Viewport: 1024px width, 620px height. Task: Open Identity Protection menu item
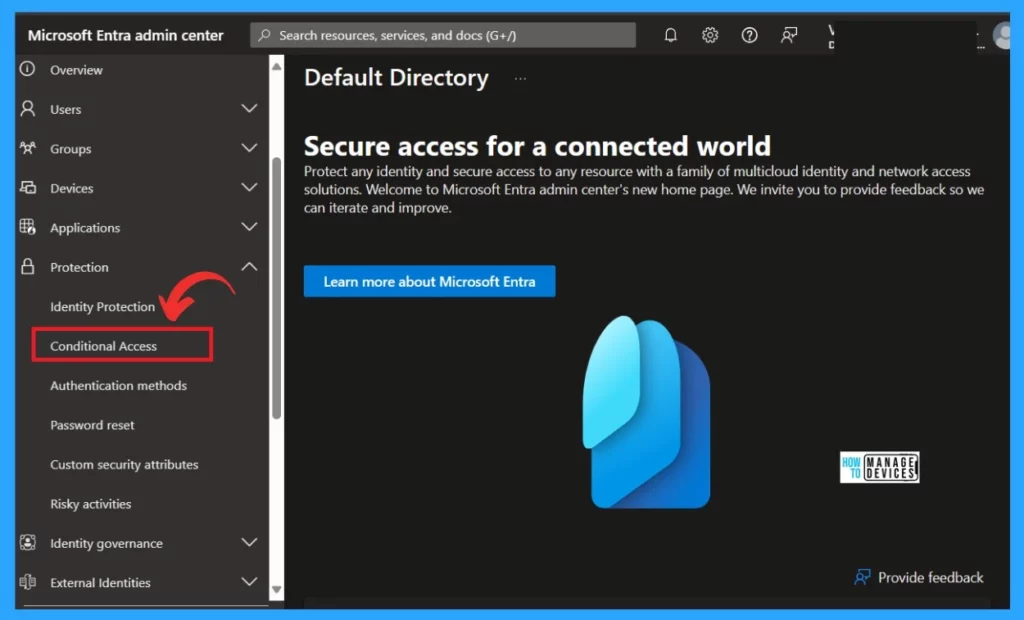coord(103,306)
